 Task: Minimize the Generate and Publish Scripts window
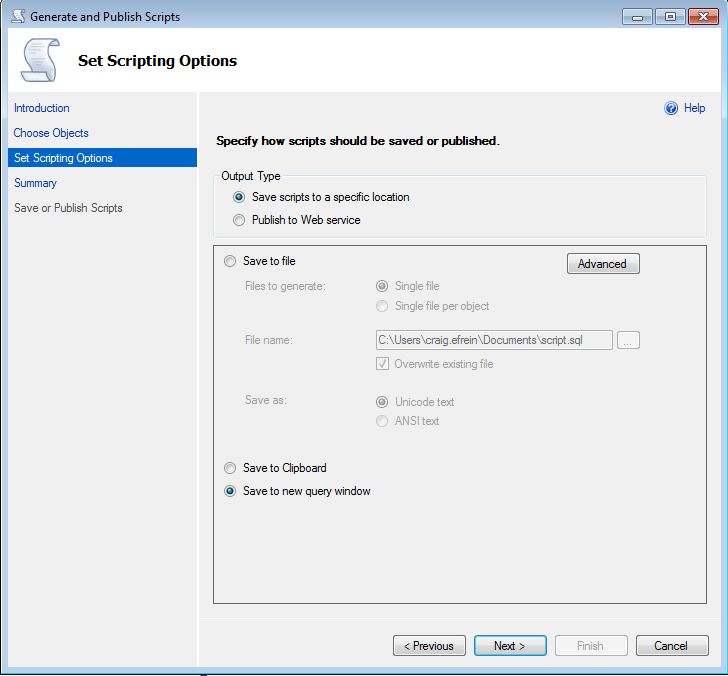point(637,17)
